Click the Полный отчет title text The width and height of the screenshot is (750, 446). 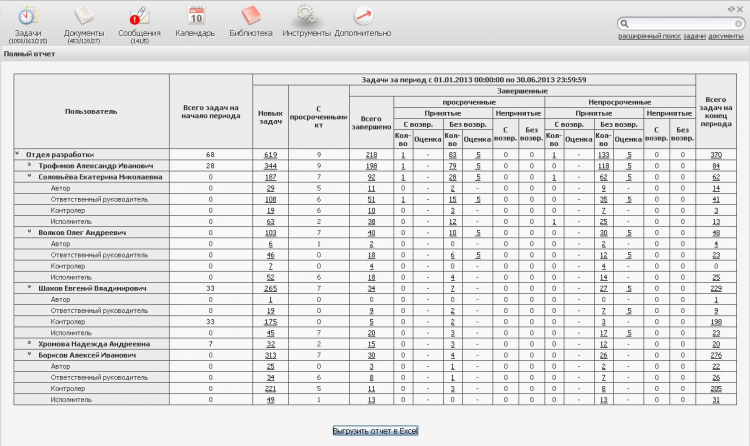[x=29, y=54]
